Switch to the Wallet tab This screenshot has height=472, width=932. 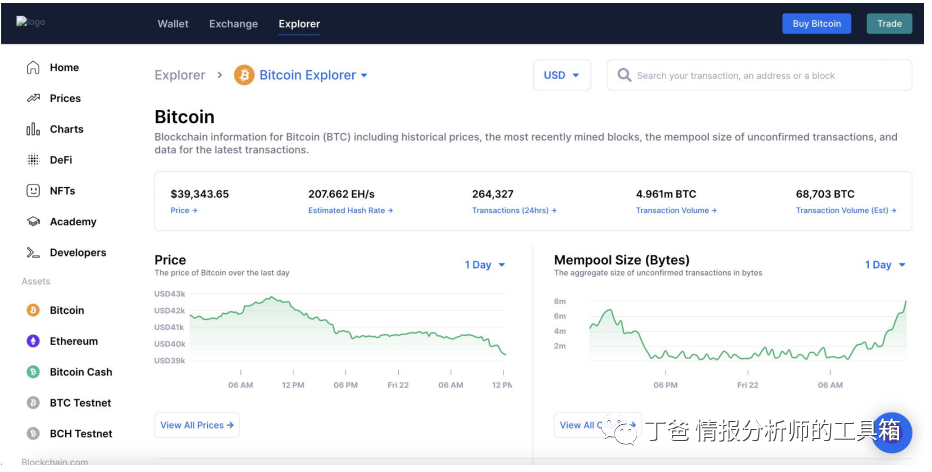coord(173,24)
